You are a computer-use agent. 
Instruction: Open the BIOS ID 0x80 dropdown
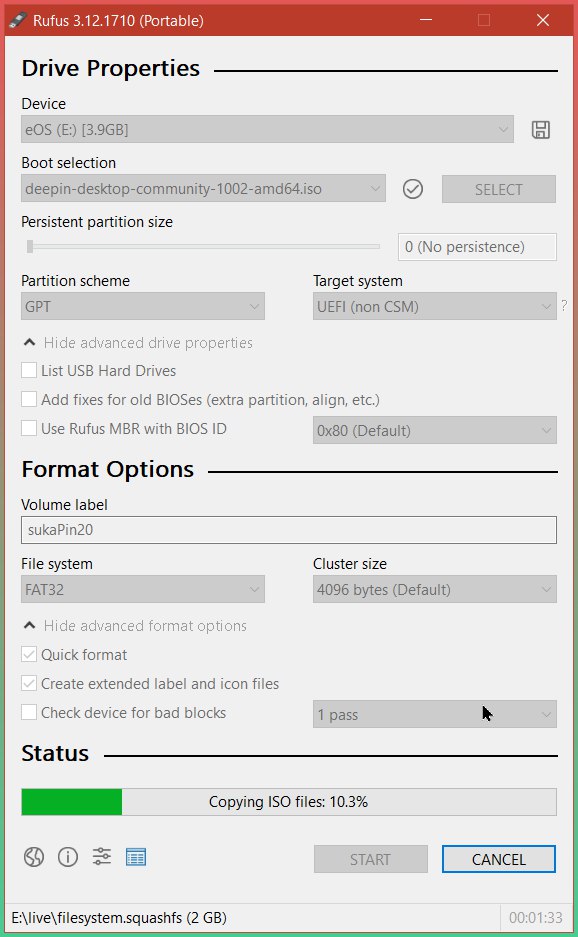click(435, 430)
